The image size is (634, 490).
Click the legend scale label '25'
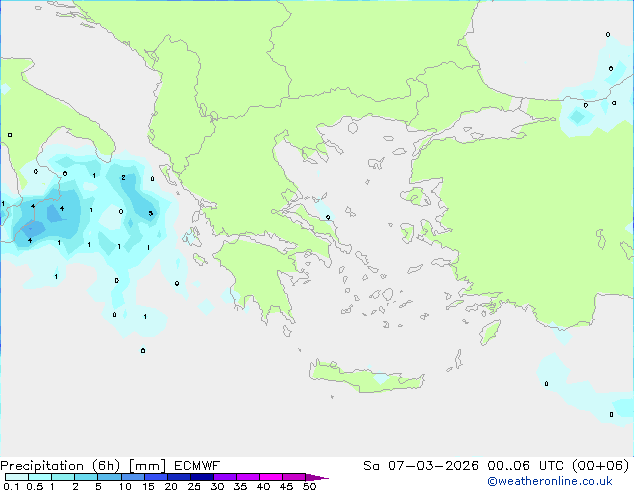pyautogui.click(x=194, y=486)
